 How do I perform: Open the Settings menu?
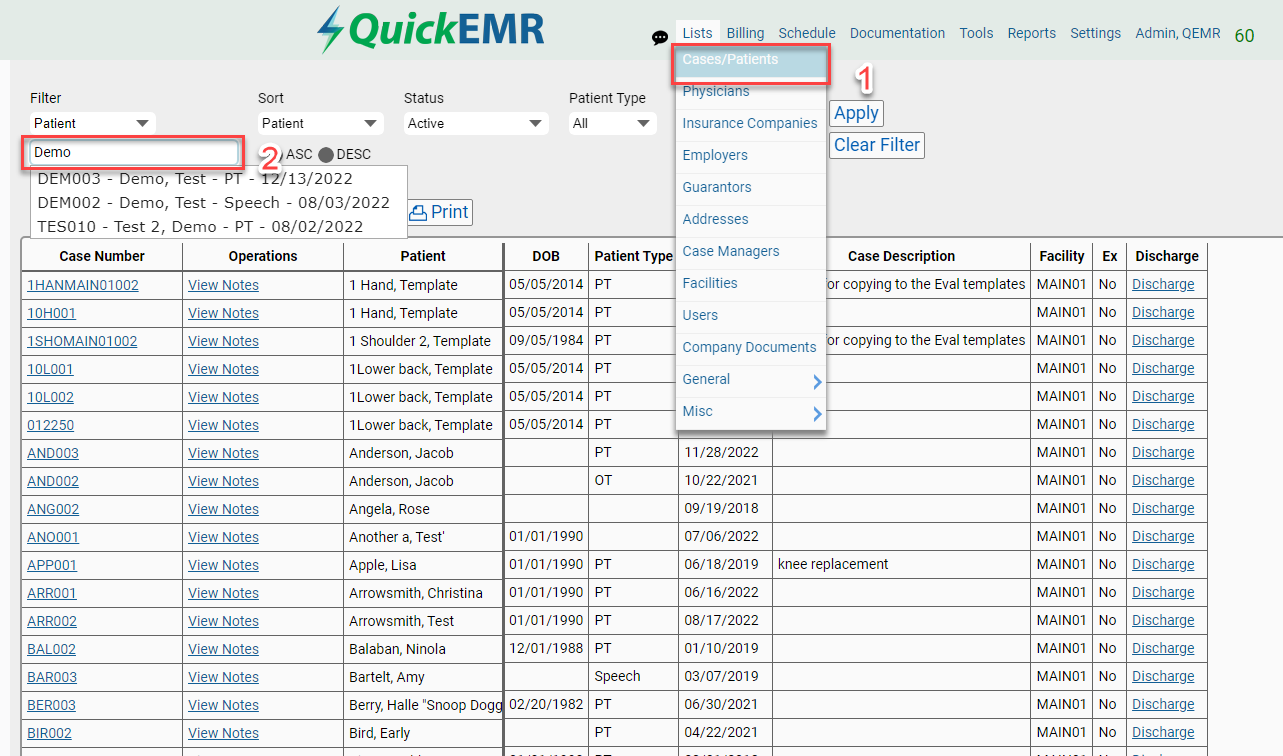click(1096, 33)
